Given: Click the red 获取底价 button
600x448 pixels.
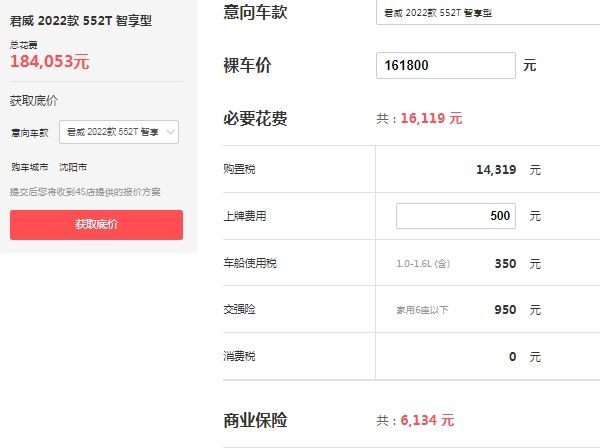Looking at the screenshot, I should 96,224.
